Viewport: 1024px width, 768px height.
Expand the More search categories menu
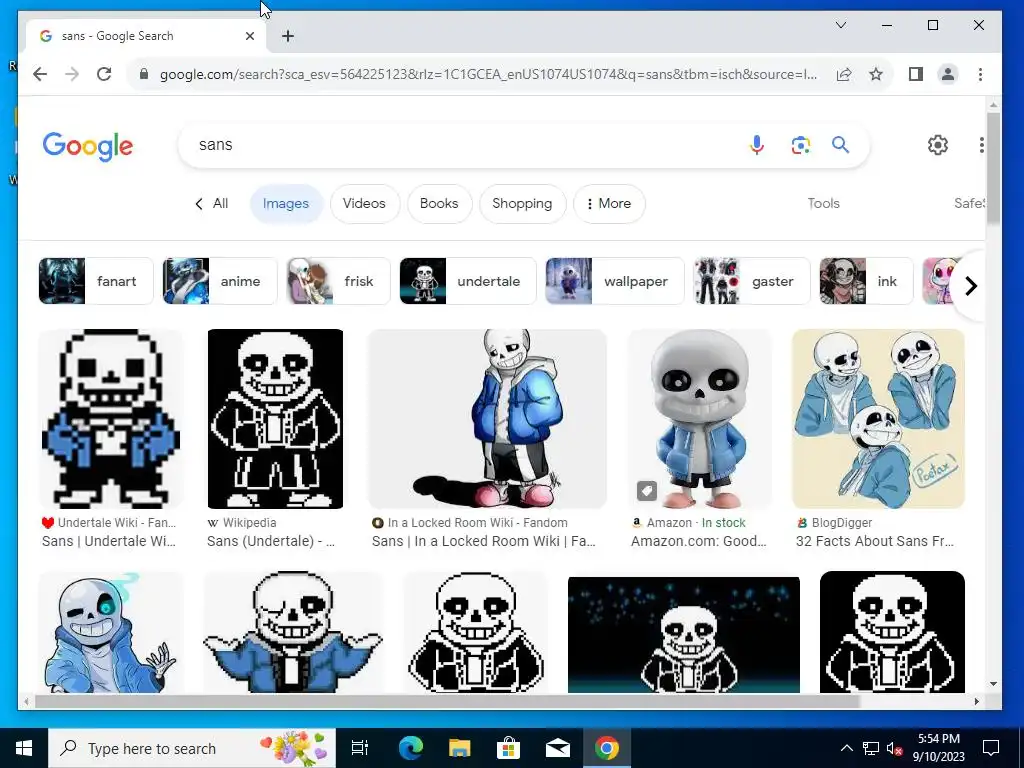[609, 204]
